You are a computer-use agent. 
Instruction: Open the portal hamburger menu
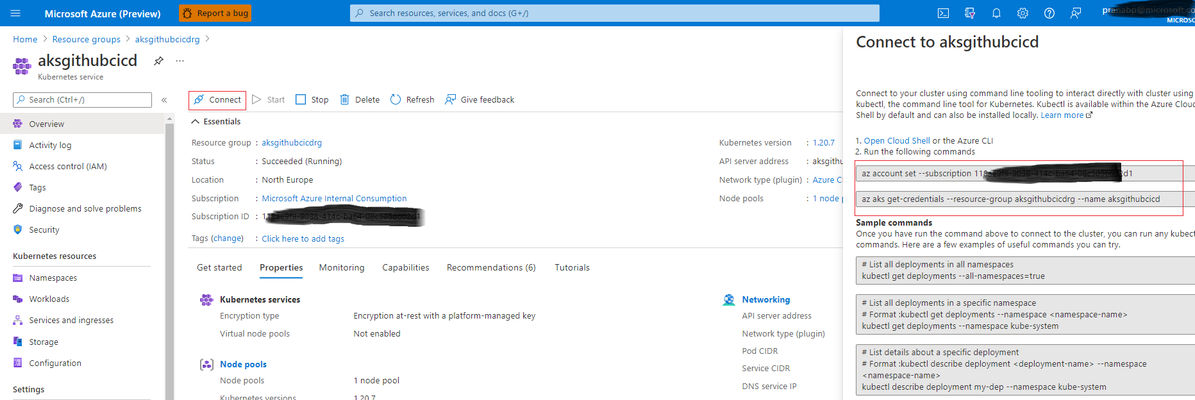pos(16,13)
